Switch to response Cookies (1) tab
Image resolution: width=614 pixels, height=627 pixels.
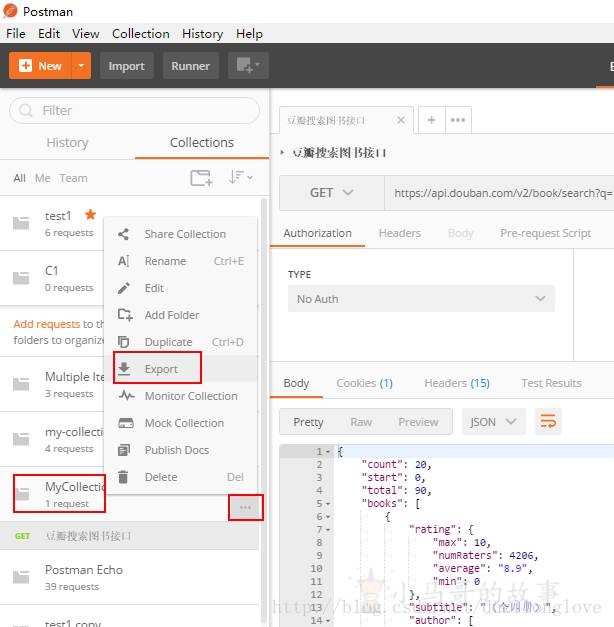[x=364, y=383]
